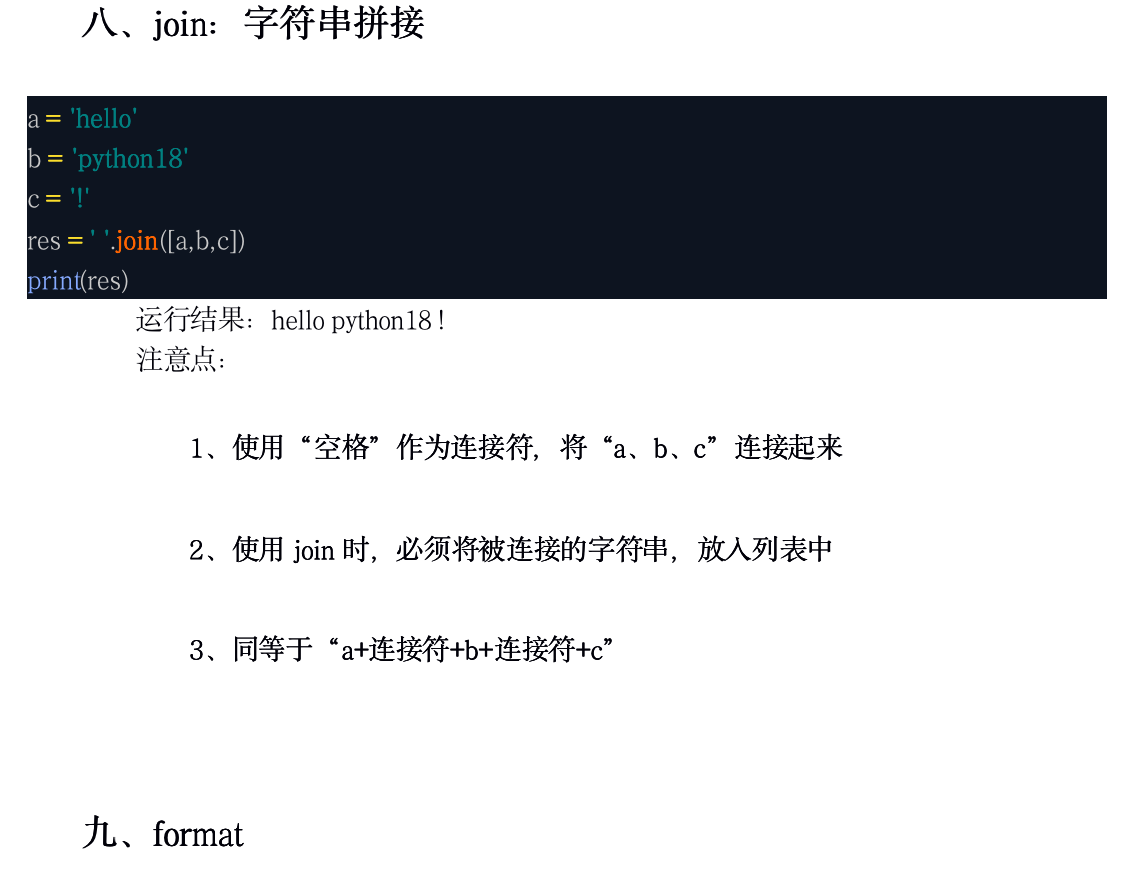This screenshot has height=888, width=1136.
Task: Click the word "join" in note 2
Action: pyautogui.click(x=313, y=549)
